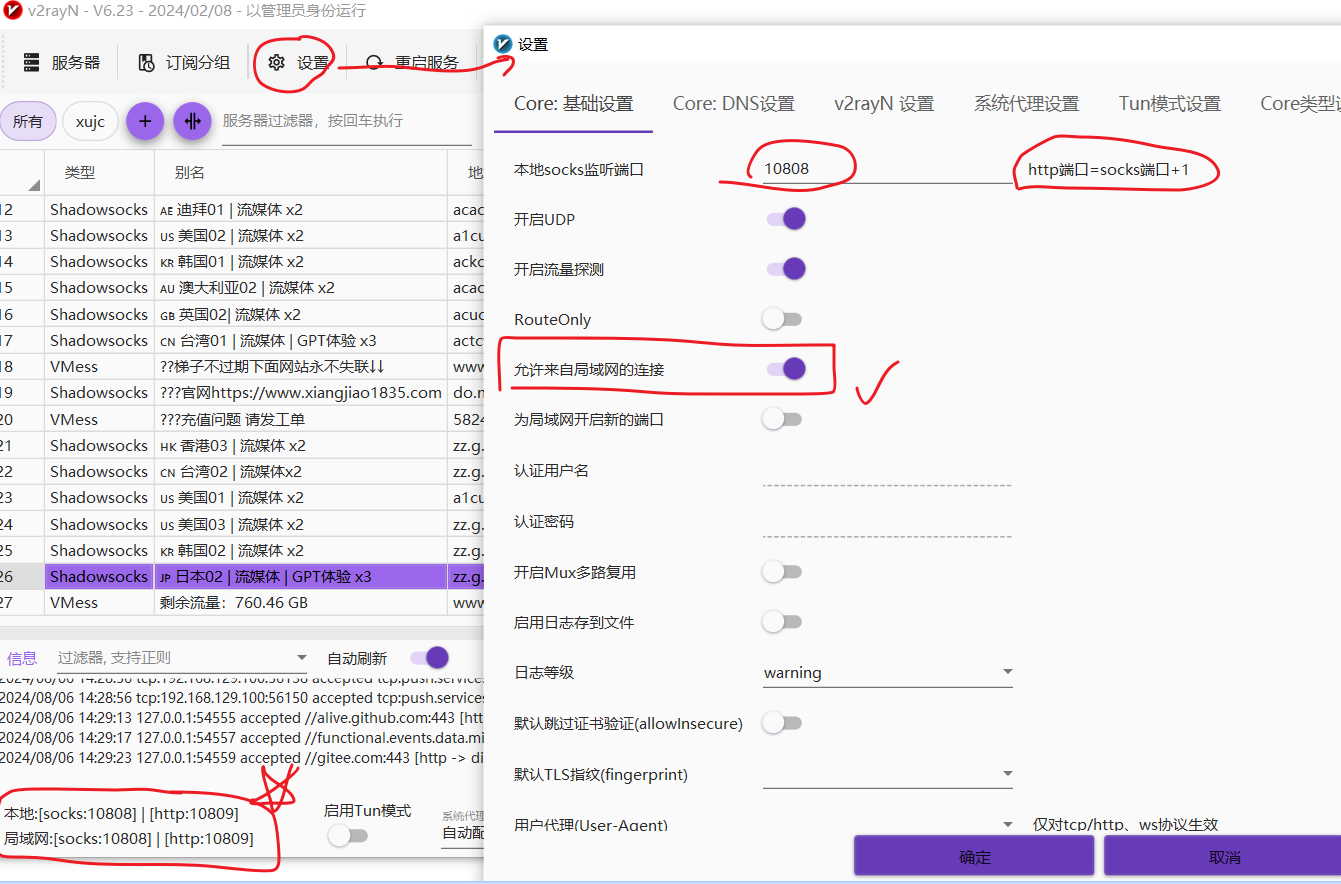Enable 为局域网开启新的端口 switch
Viewport: 1341px width, 884px height.
pyautogui.click(x=782, y=419)
